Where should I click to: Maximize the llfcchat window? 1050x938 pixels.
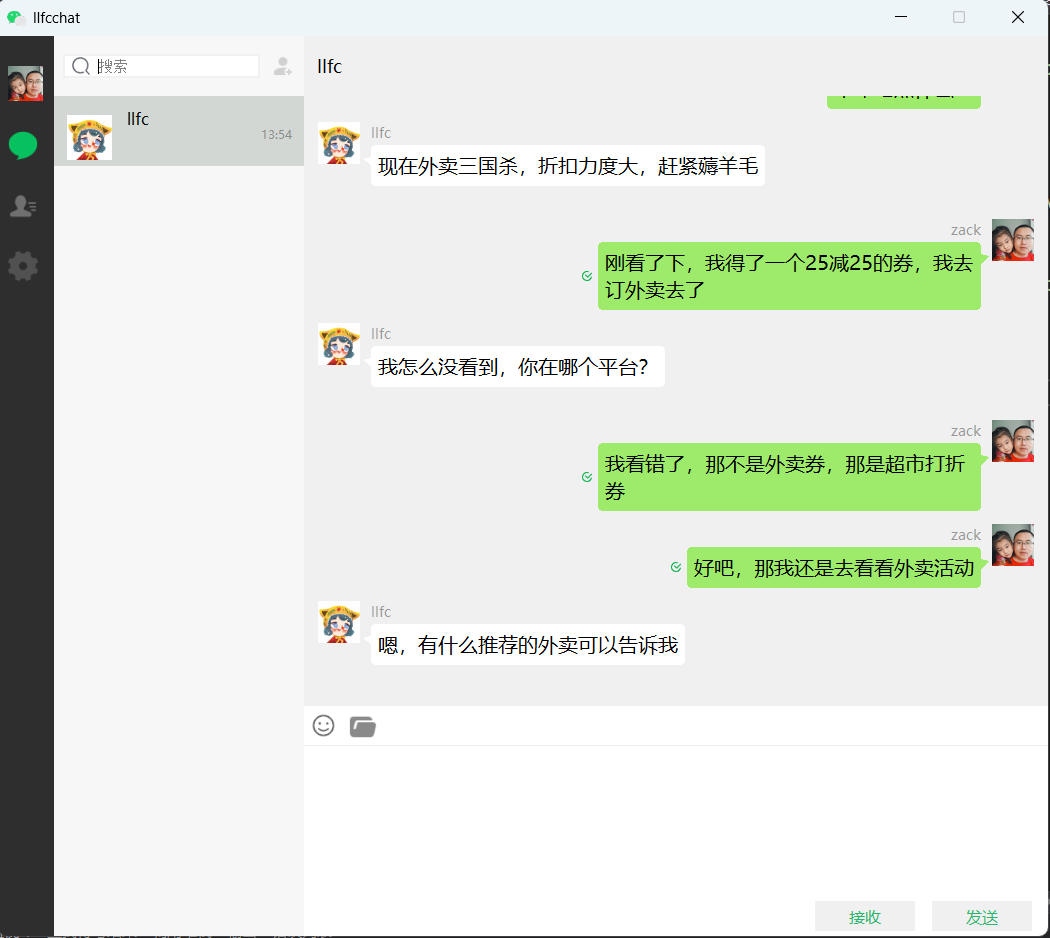point(959,17)
